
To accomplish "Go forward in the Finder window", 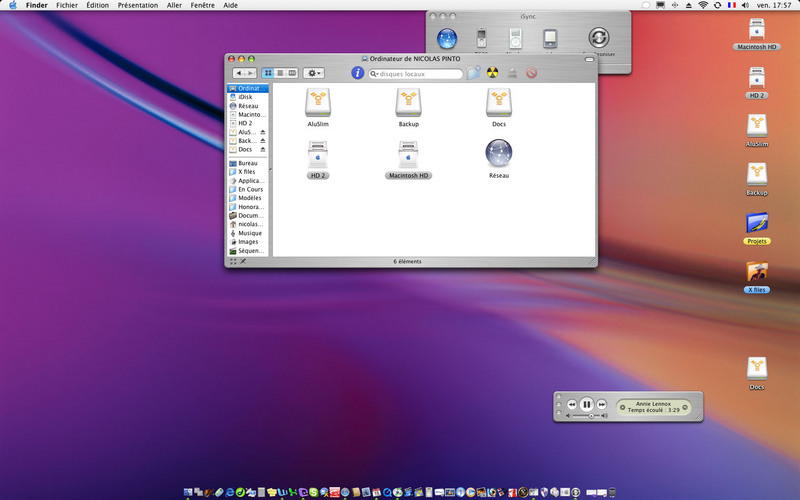I will pos(251,73).
